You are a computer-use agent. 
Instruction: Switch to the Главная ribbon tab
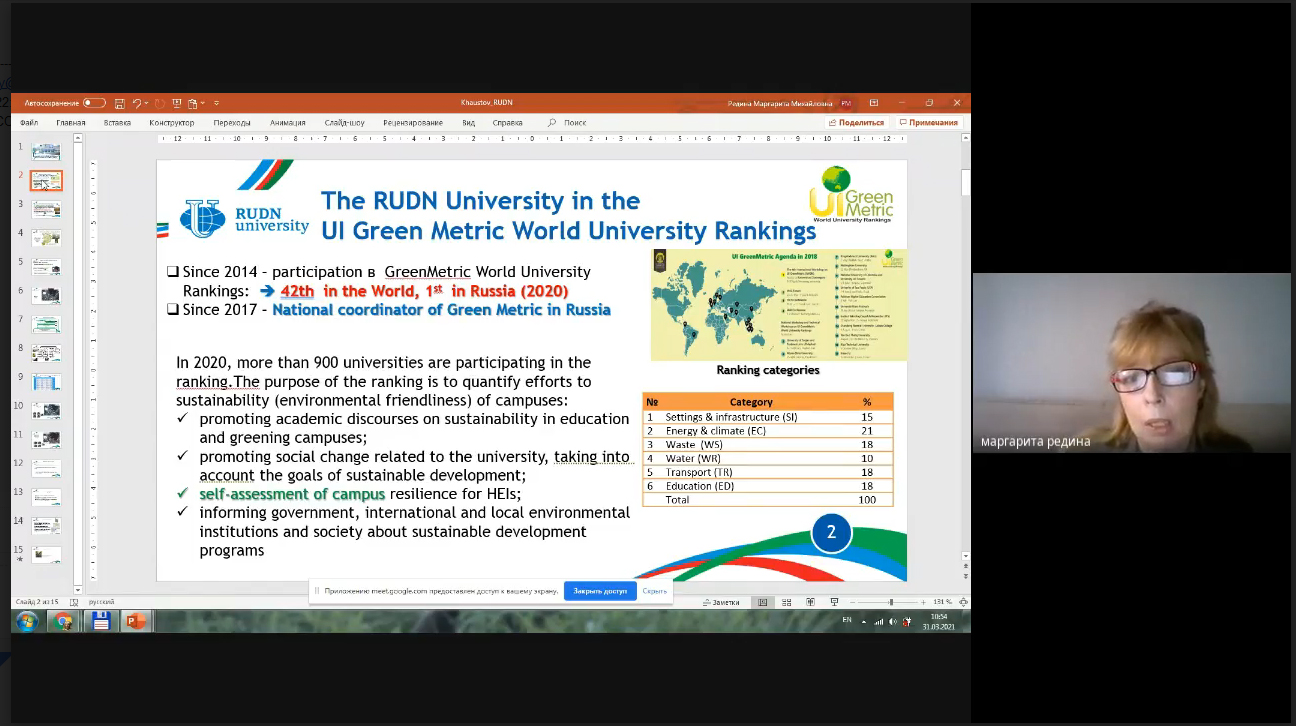click(x=71, y=123)
